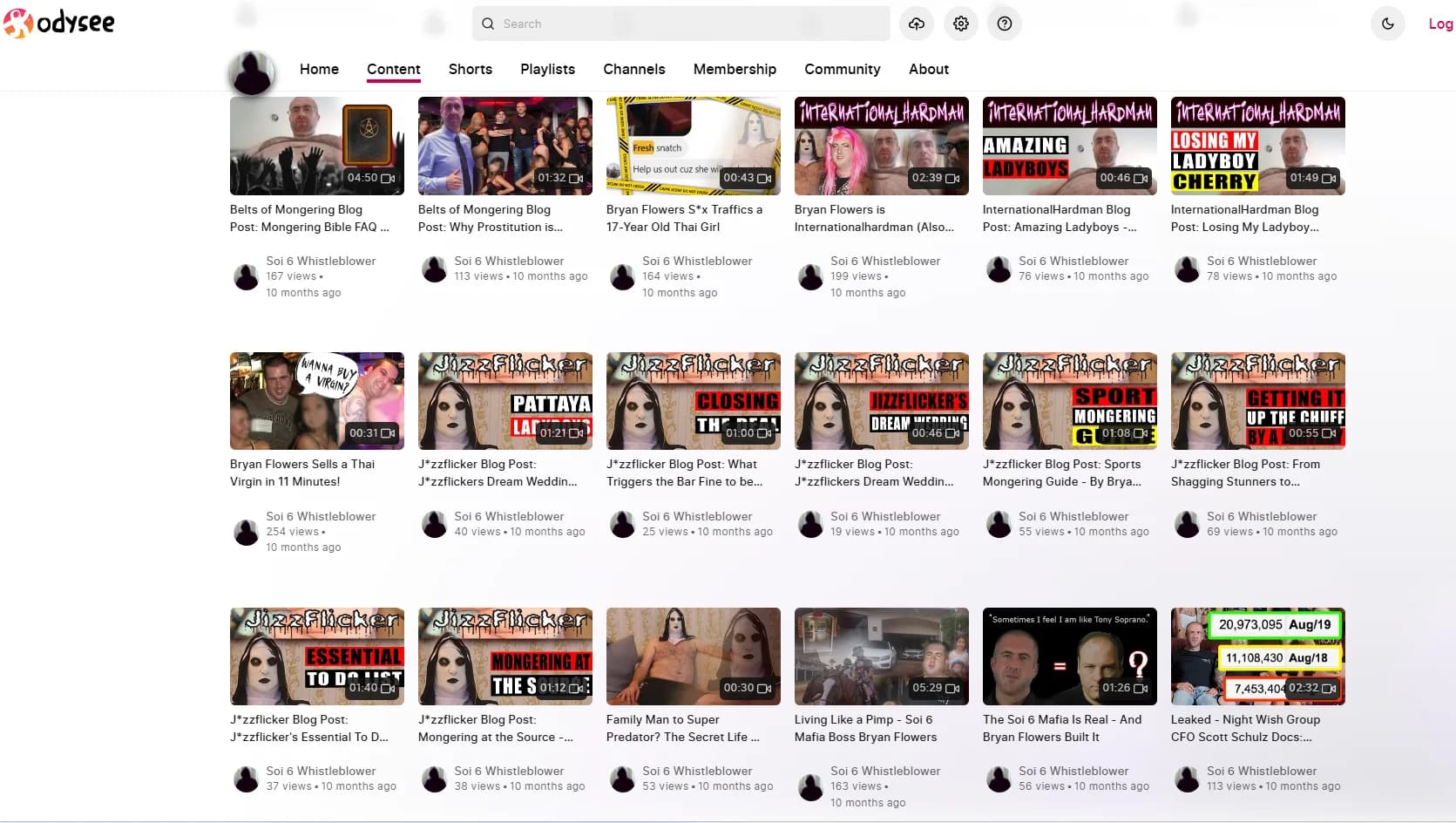Click channel avatar beside 19 views
The image size is (1456, 823).
point(811,524)
